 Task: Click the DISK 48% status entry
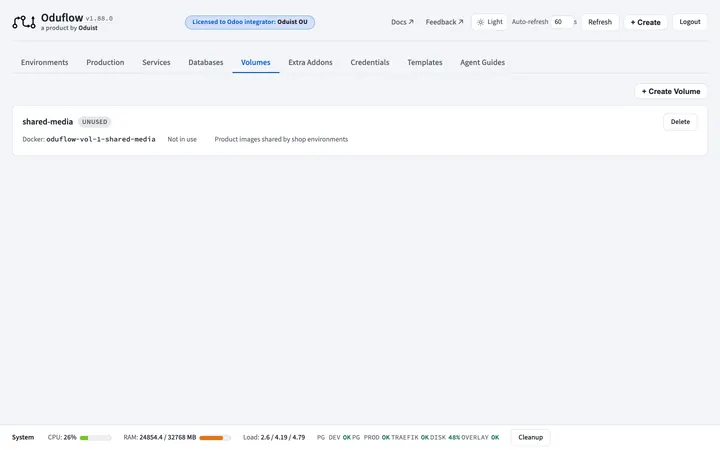pyautogui.click(x=445, y=438)
